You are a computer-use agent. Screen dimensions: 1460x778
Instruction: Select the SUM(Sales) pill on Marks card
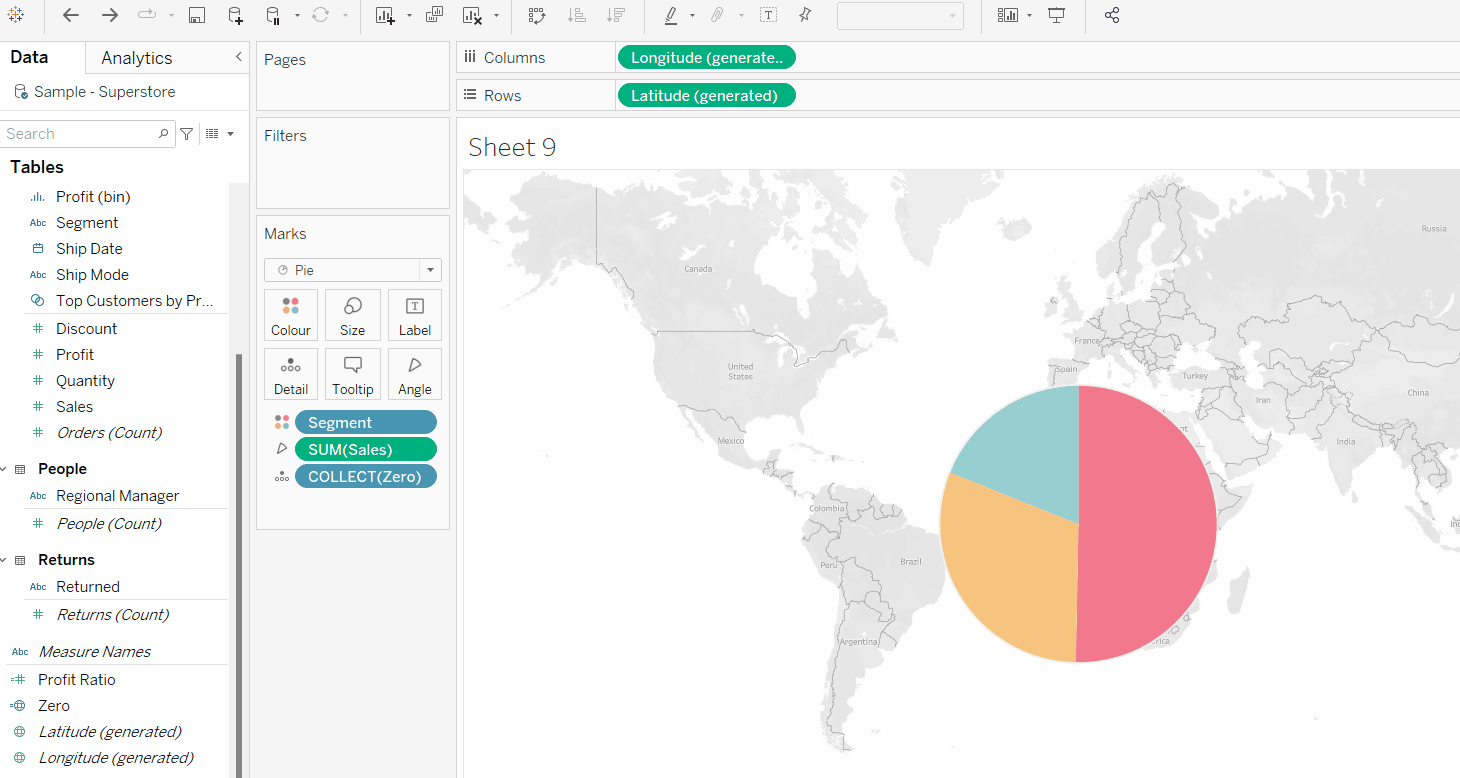click(x=366, y=449)
